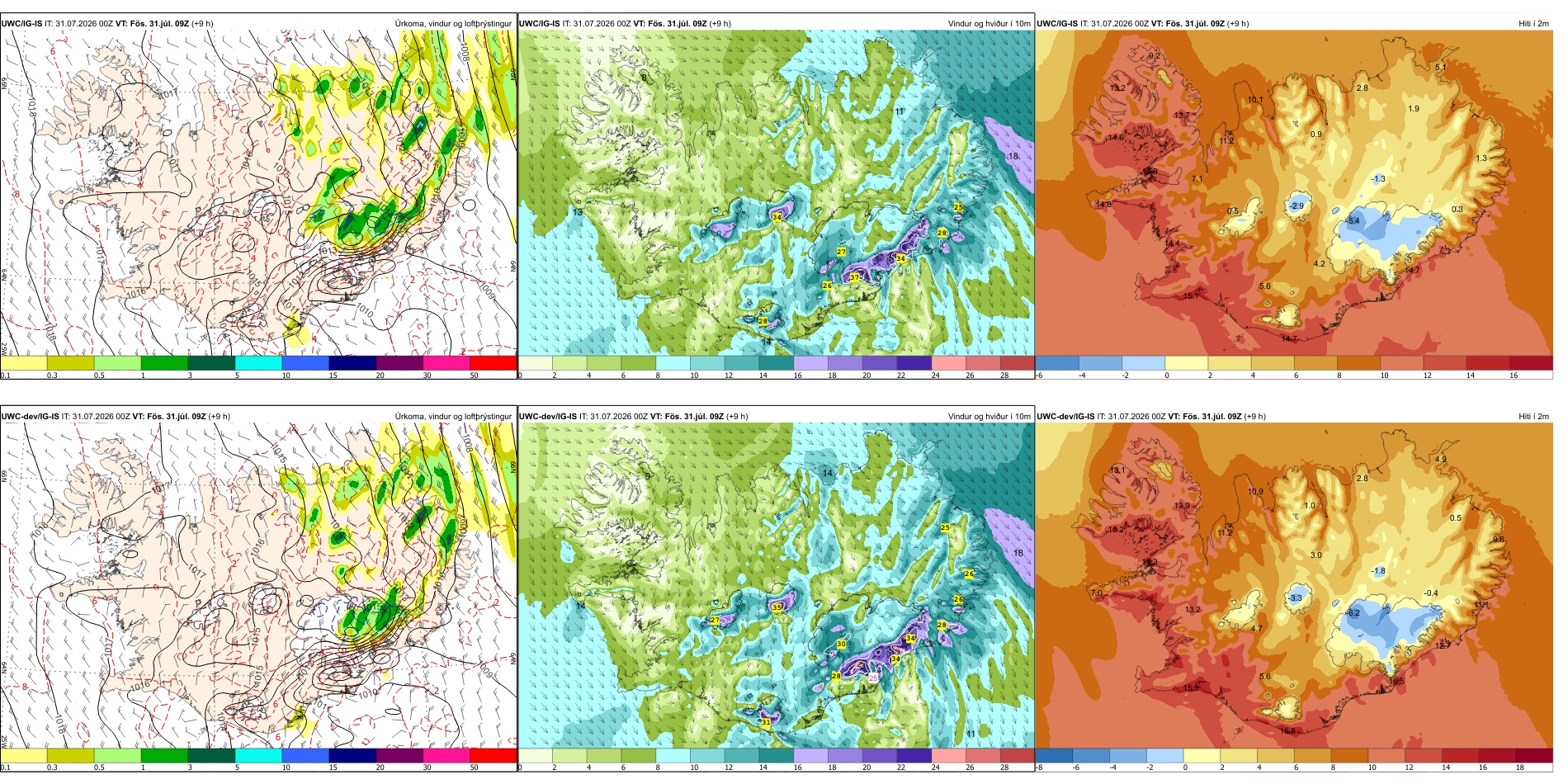This screenshot has width=1568, height=784.
Task: Pick pale cyan 8 swatch in UWC/IG-IS wind legend
Action: (x=673, y=363)
